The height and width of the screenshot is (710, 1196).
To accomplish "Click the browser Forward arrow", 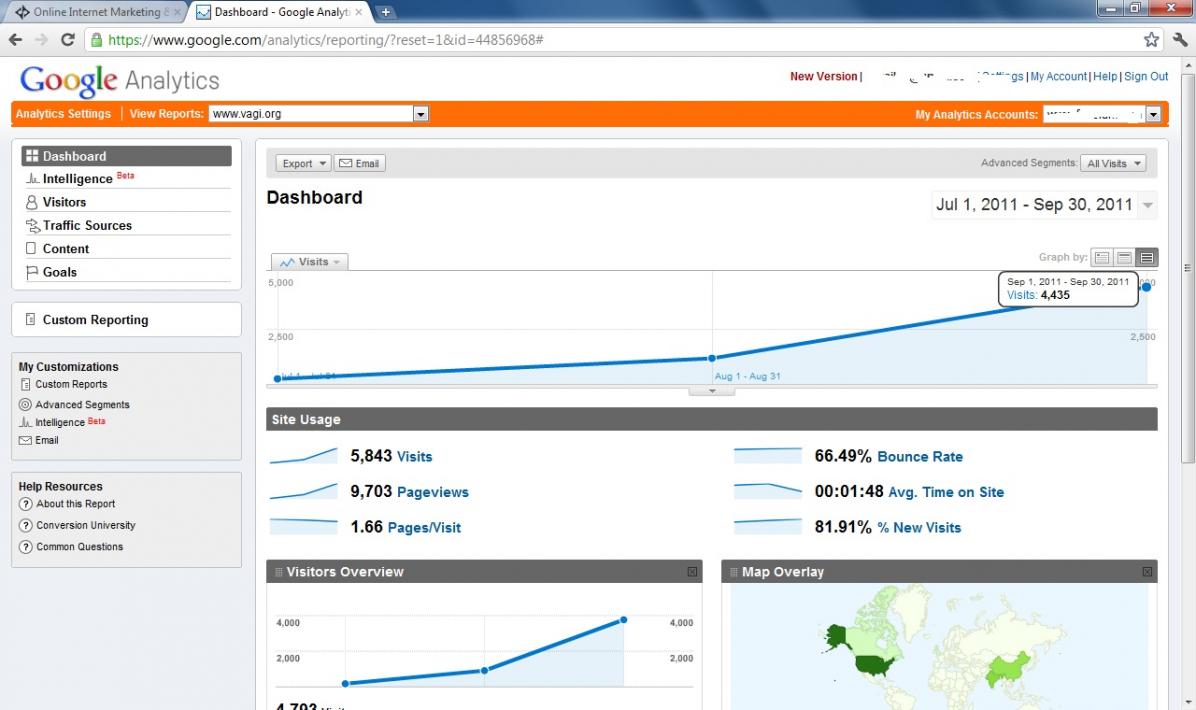I will pyautogui.click(x=41, y=40).
